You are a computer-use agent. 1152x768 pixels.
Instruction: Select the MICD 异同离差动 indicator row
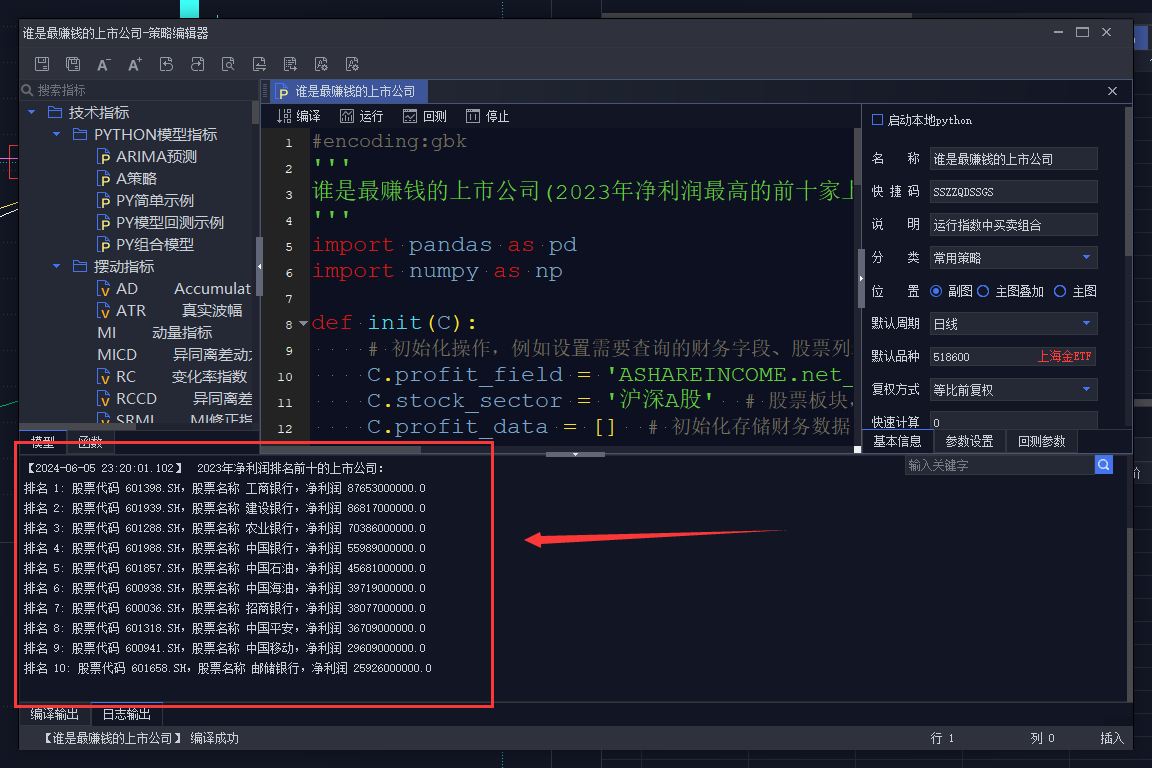(x=174, y=354)
